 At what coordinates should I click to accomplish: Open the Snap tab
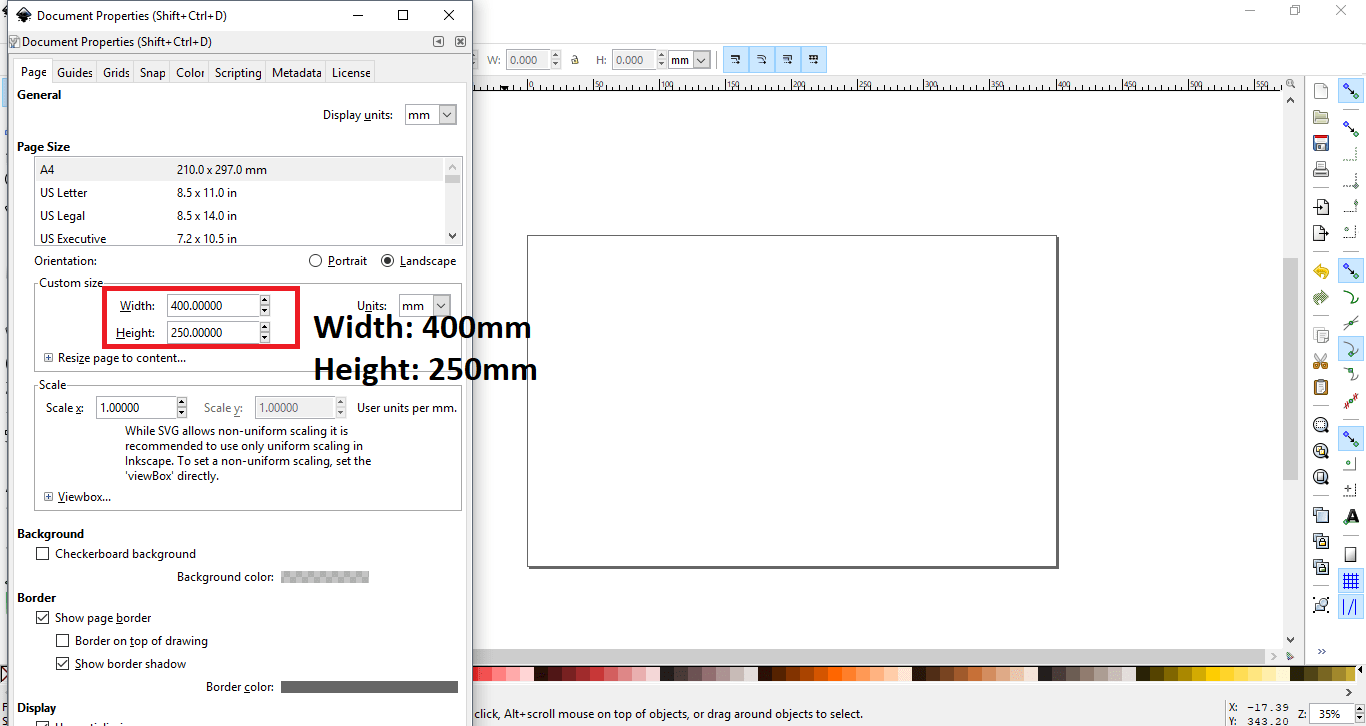[153, 73]
